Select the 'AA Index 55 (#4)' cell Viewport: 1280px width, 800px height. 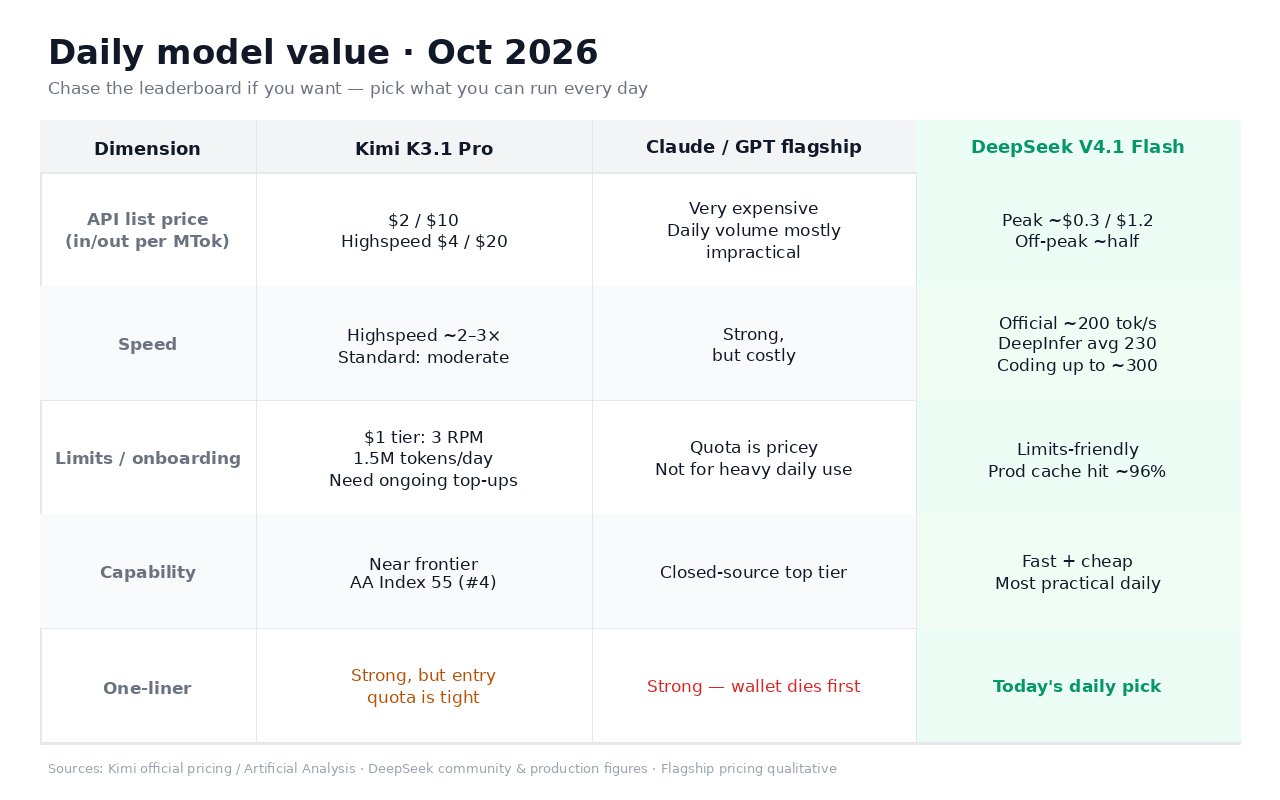coord(424,572)
